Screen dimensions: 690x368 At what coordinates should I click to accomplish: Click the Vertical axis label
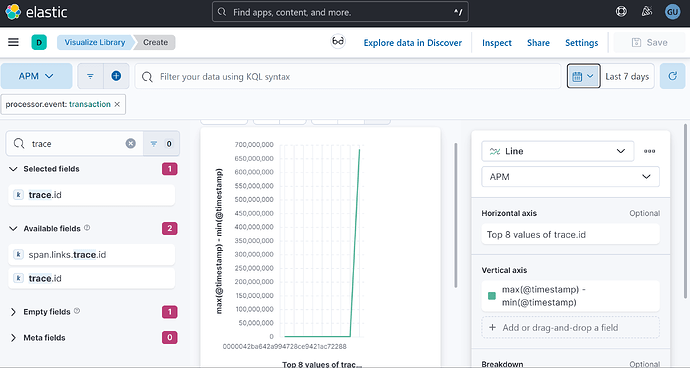(x=504, y=270)
